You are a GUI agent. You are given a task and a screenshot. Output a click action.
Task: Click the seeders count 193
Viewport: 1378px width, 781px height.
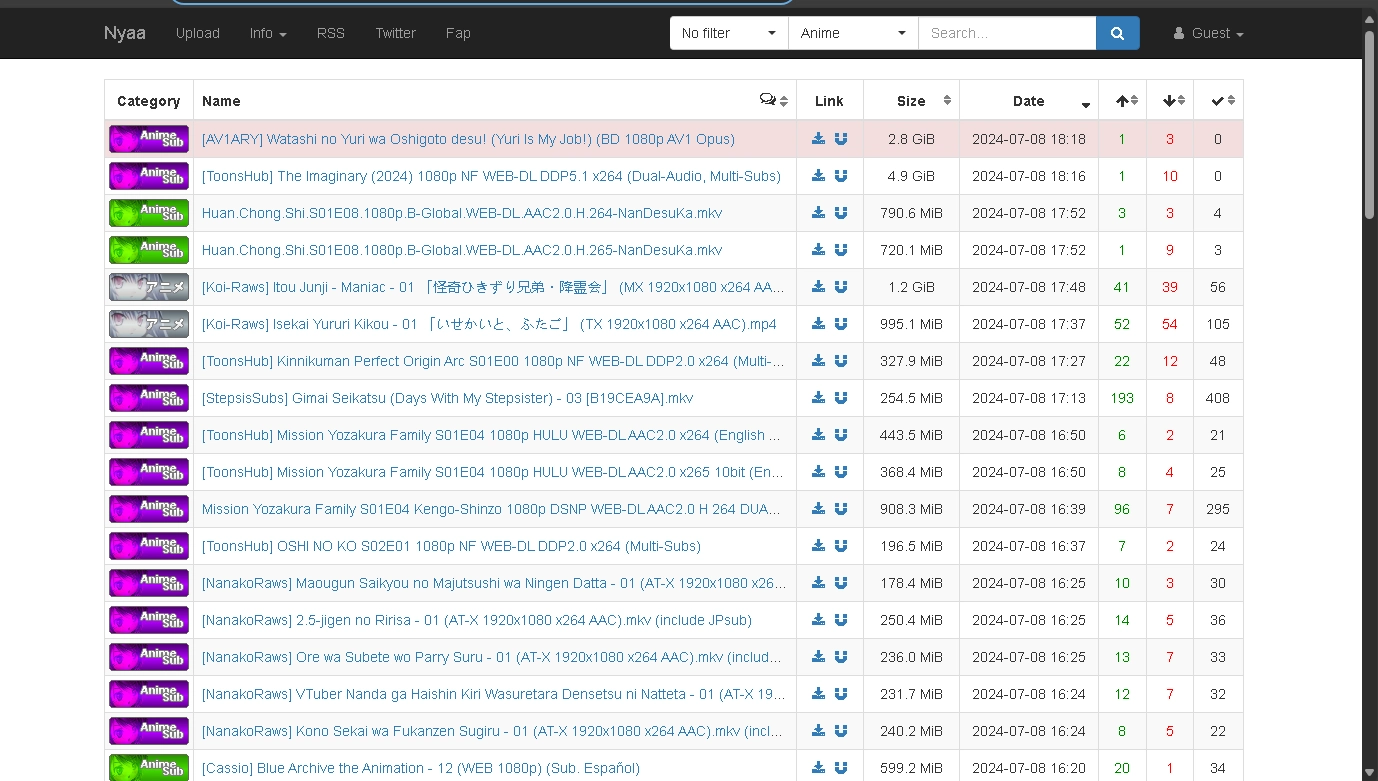1122,398
